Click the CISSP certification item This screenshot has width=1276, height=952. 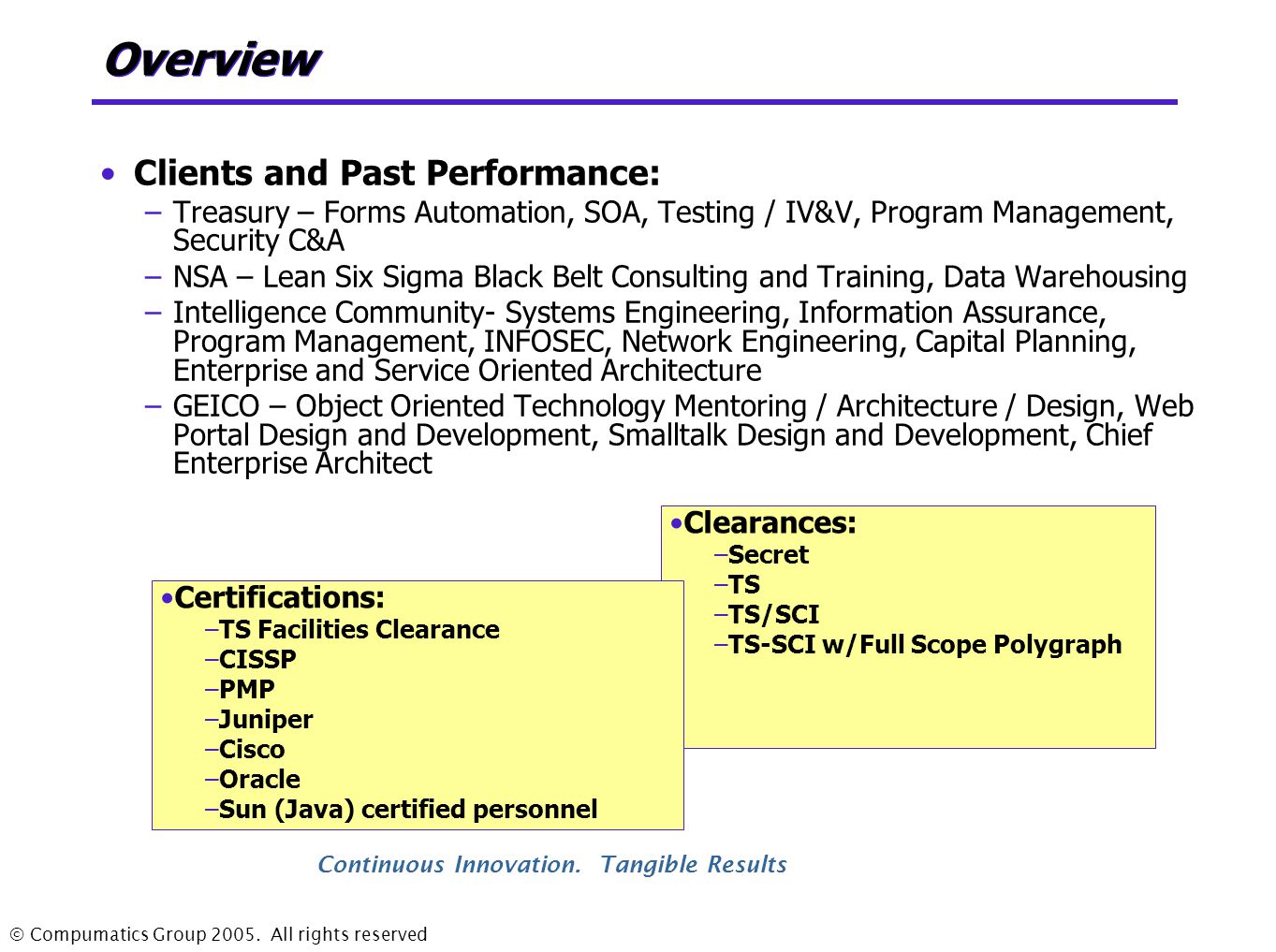(x=257, y=659)
